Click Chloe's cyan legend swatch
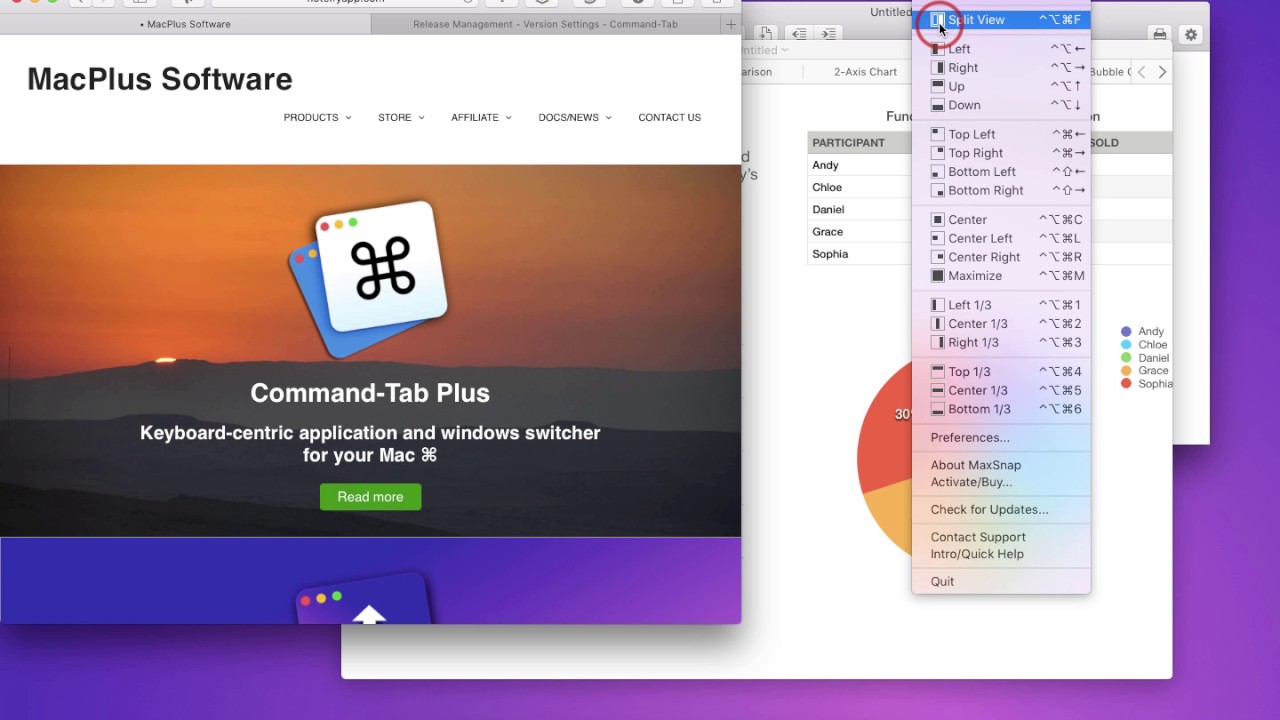 (x=1126, y=345)
